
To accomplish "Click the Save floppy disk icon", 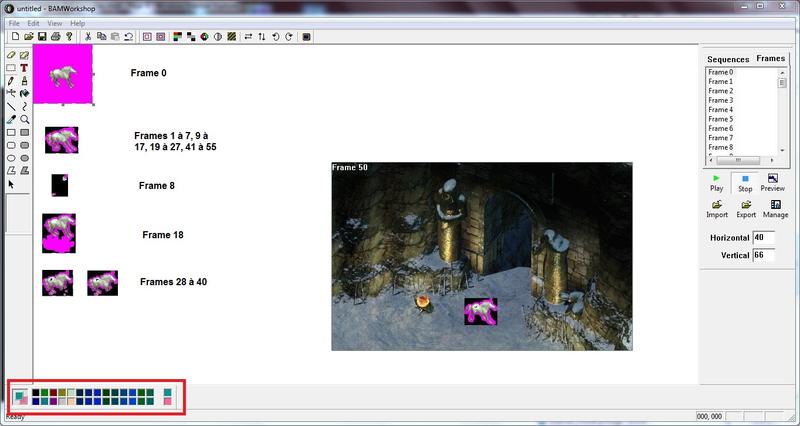I will click(42, 37).
